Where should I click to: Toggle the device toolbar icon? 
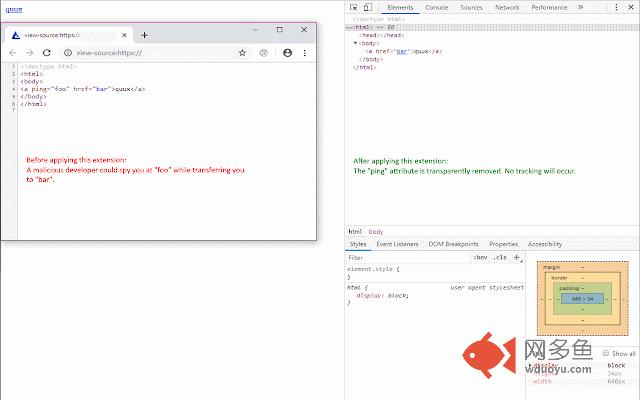pyautogui.click(x=367, y=7)
